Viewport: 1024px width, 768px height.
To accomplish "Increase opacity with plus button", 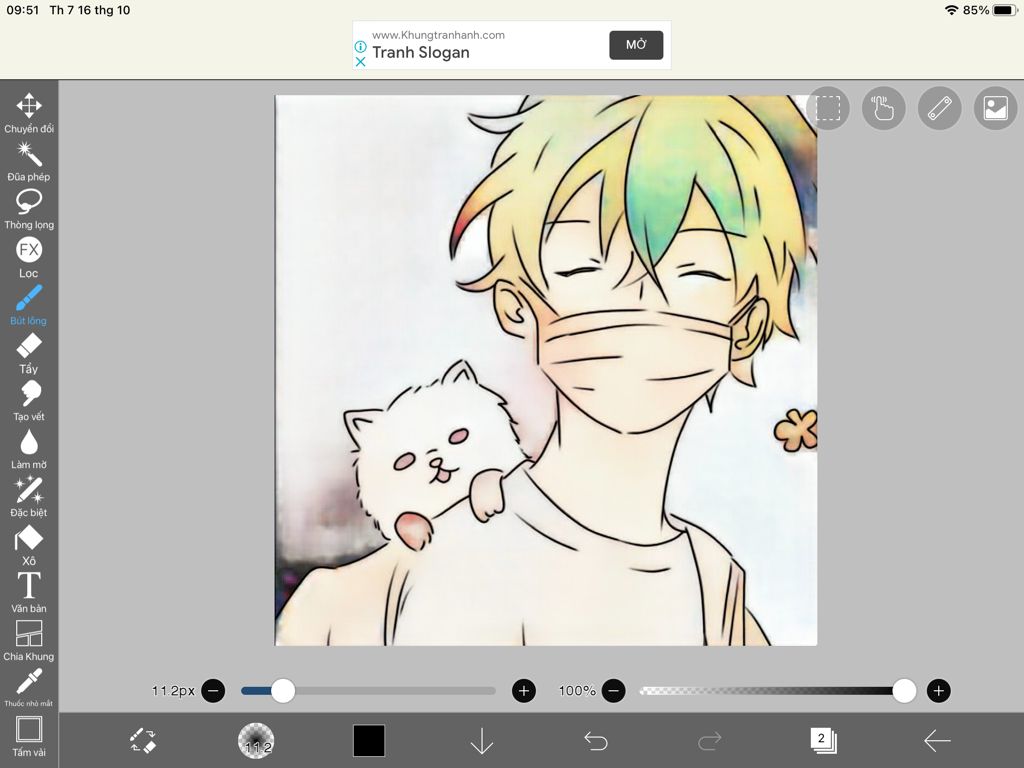I will point(938,691).
